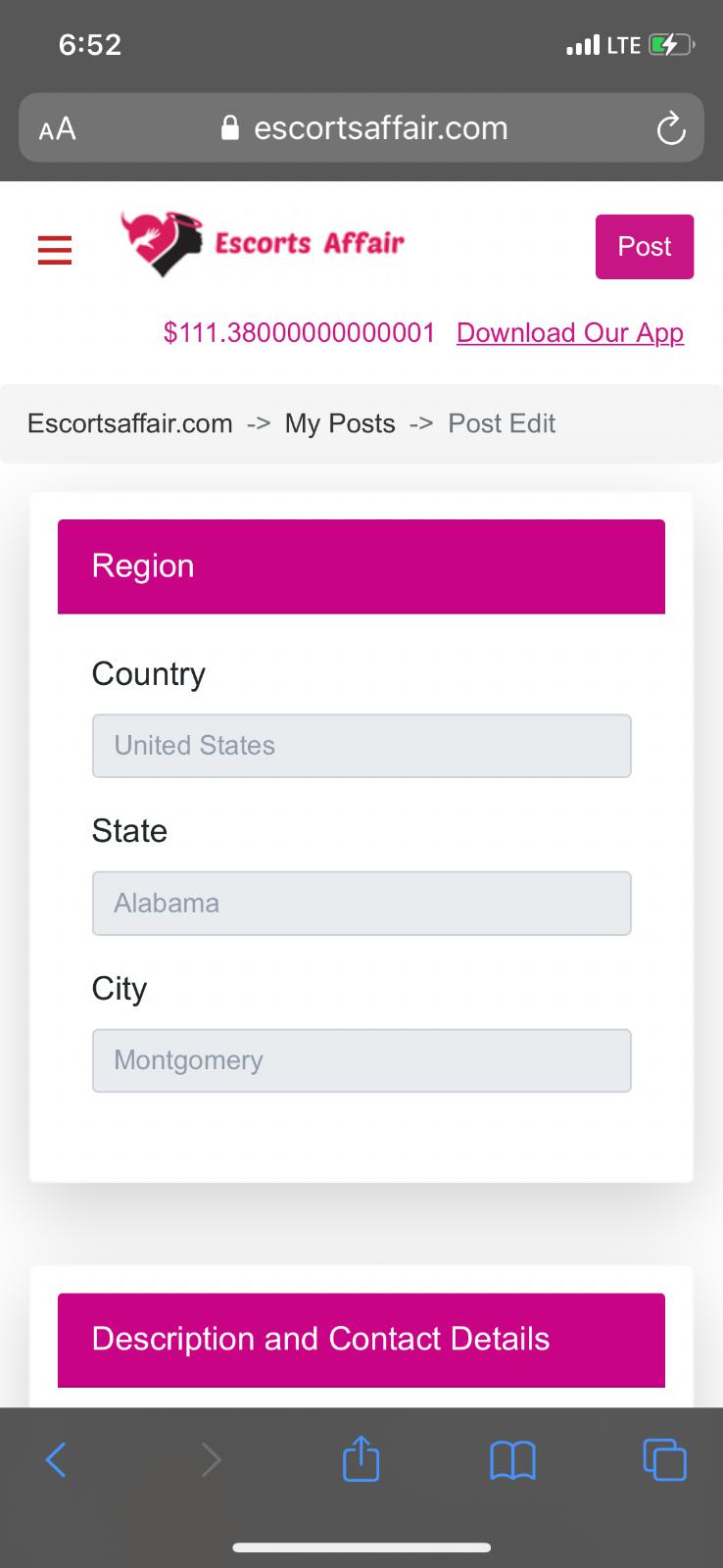This screenshot has height=1568, width=723.
Task: Follow the Download Our App link
Action: point(570,333)
